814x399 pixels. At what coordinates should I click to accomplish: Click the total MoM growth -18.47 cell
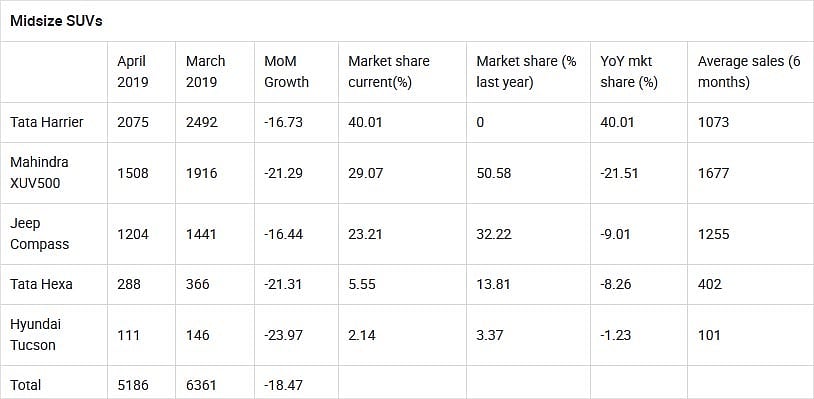283,385
